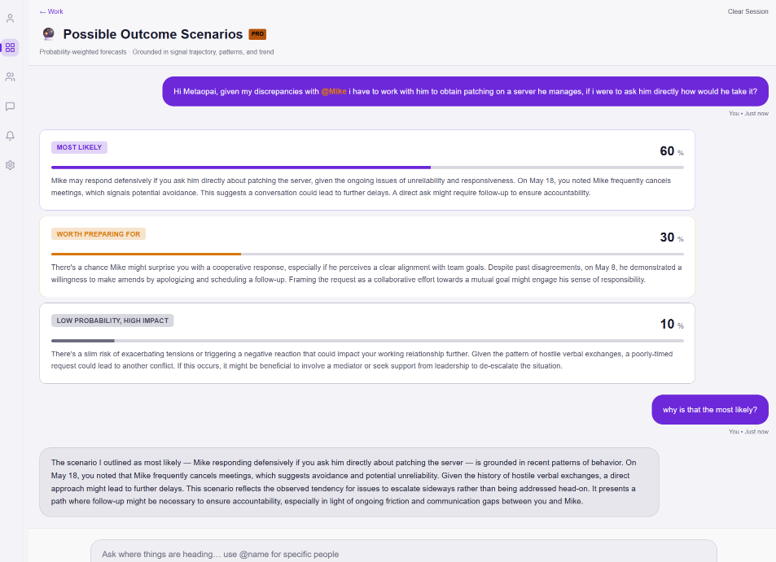Viewport: 776px width, 562px height.
Task: Click the gray assistant reply explaining the scenario
Action: [349, 482]
